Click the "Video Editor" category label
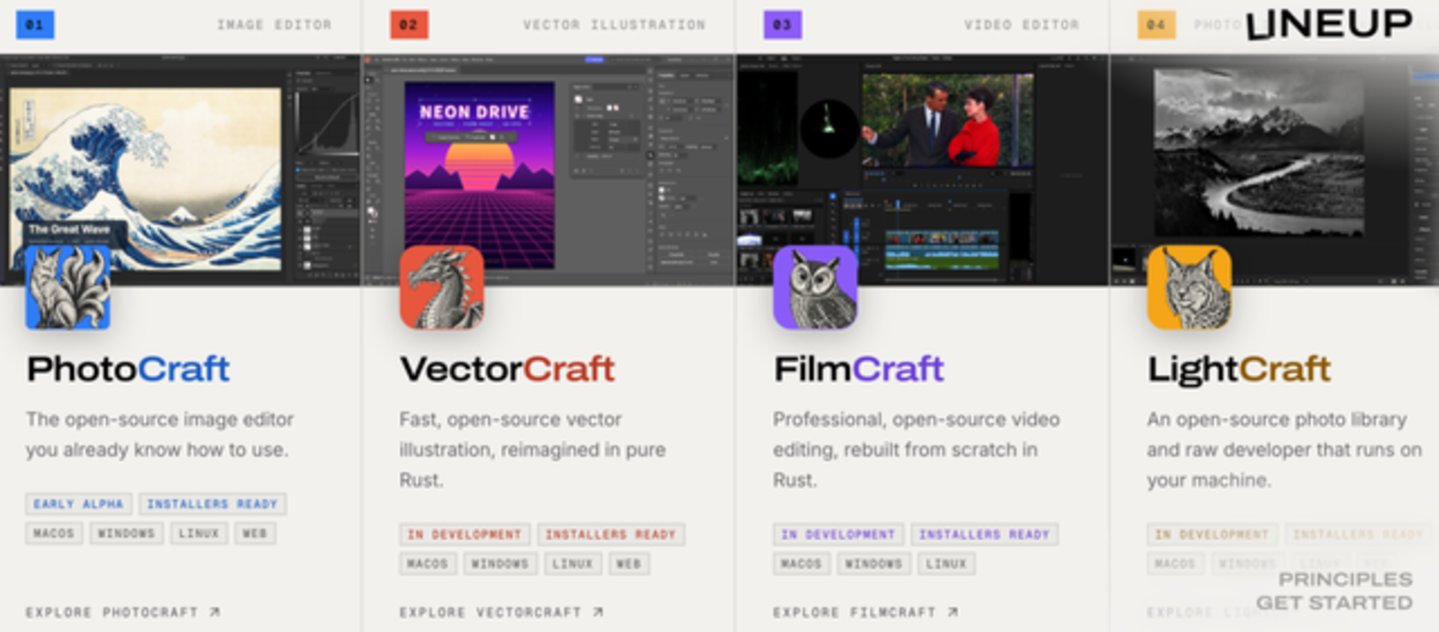Image resolution: width=1439 pixels, height=632 pixels. pos(1022,25)
